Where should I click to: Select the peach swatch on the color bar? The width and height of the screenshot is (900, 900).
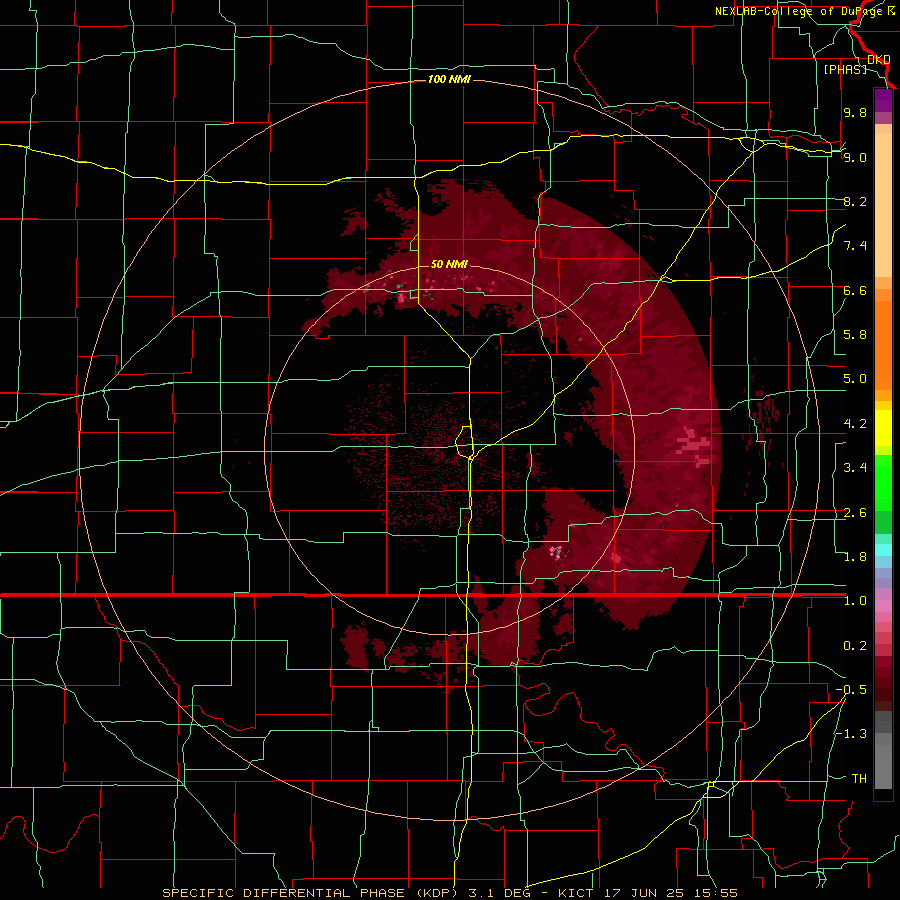tap(883, 207)
